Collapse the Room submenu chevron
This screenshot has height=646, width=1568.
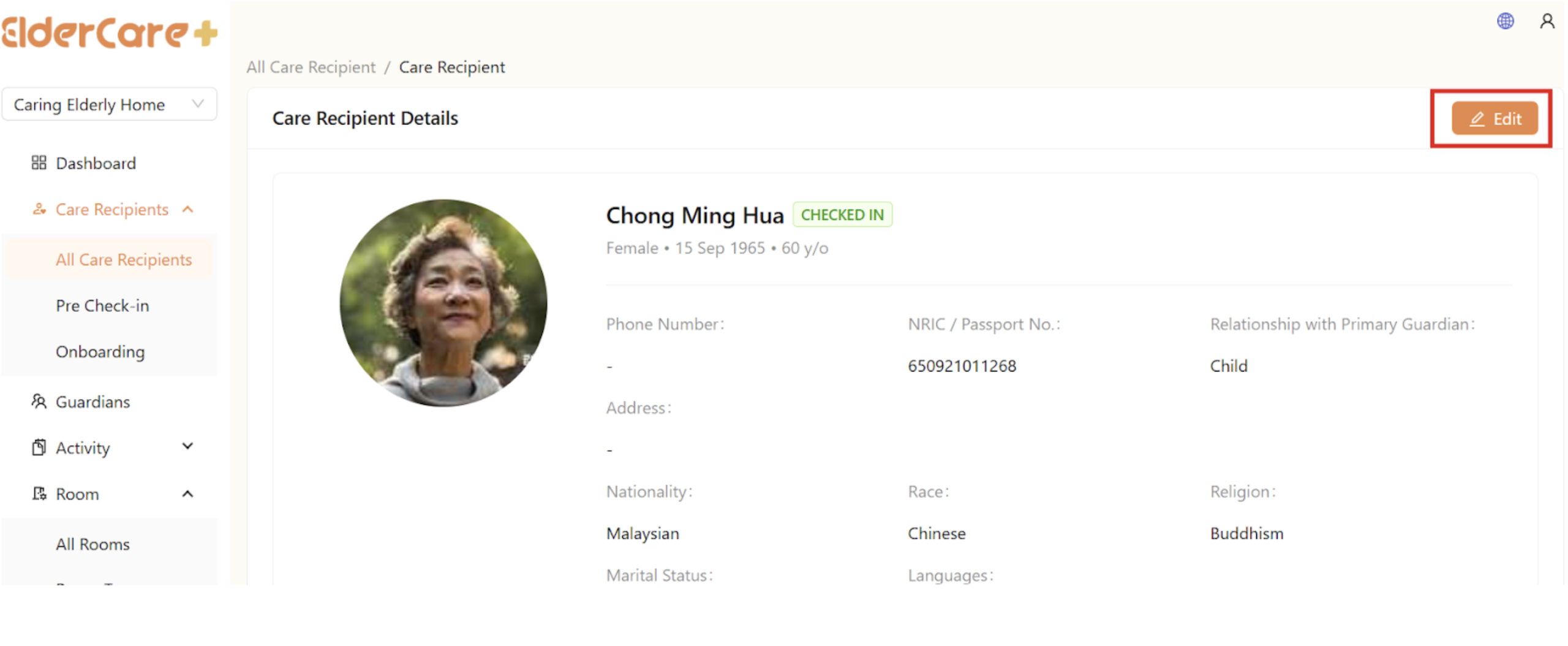[x=188, y=494]
